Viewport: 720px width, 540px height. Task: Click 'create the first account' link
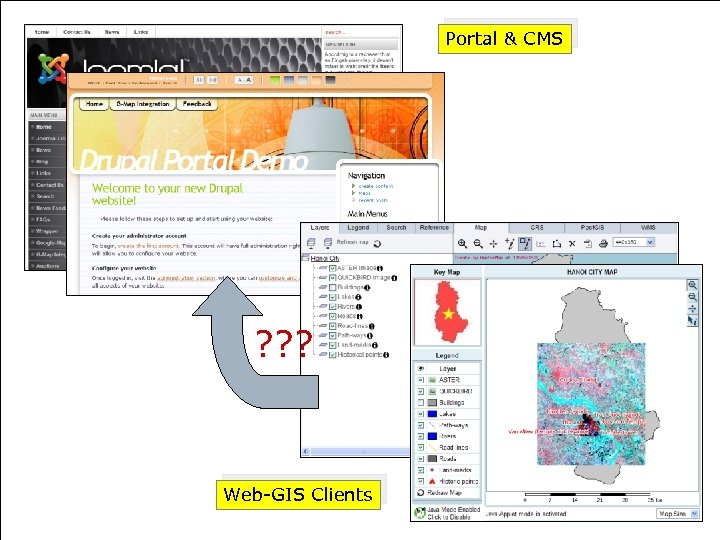click(148, 246)
